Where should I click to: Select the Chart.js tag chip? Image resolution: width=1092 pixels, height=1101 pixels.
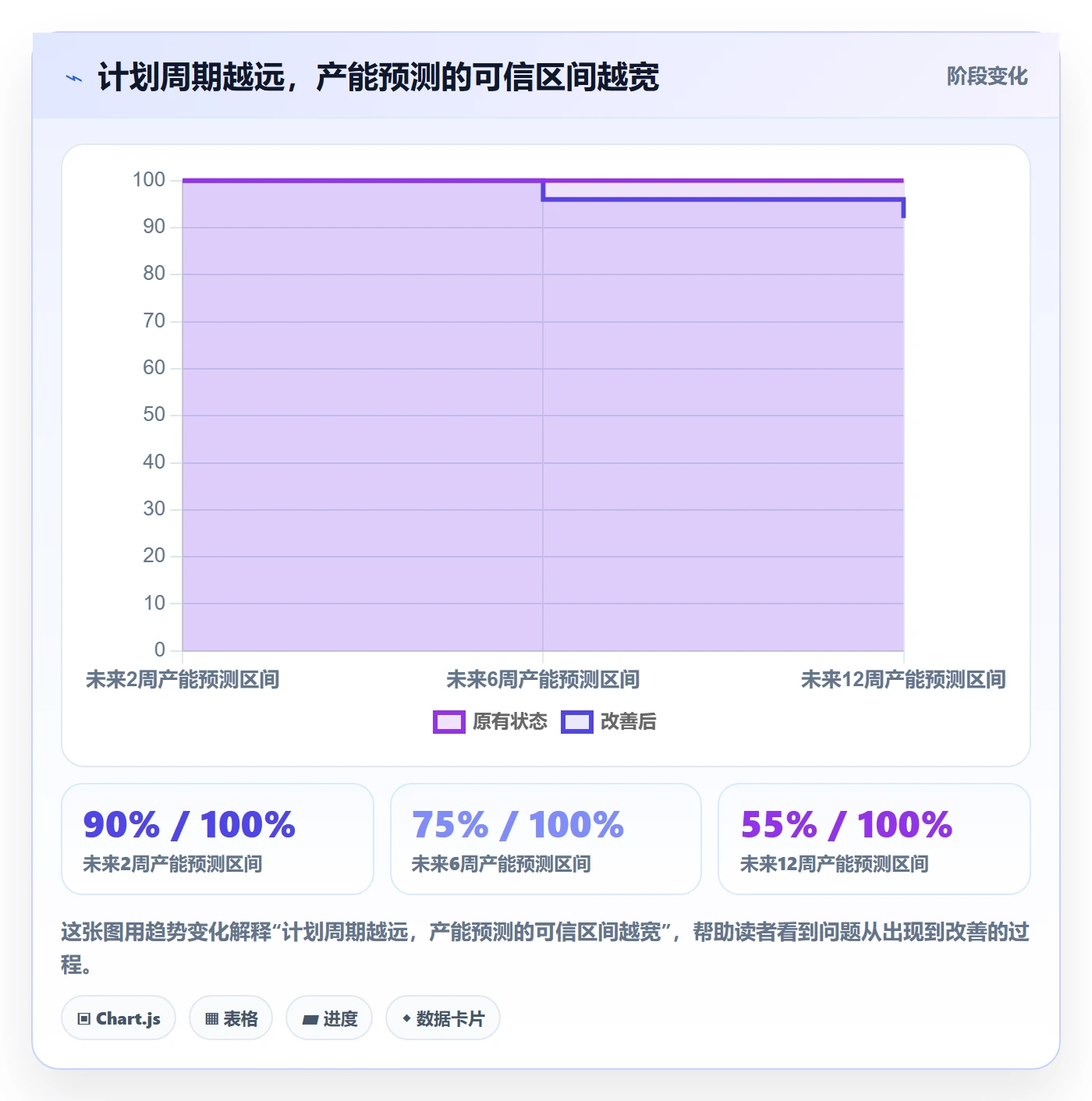[x=119, y=1018]
